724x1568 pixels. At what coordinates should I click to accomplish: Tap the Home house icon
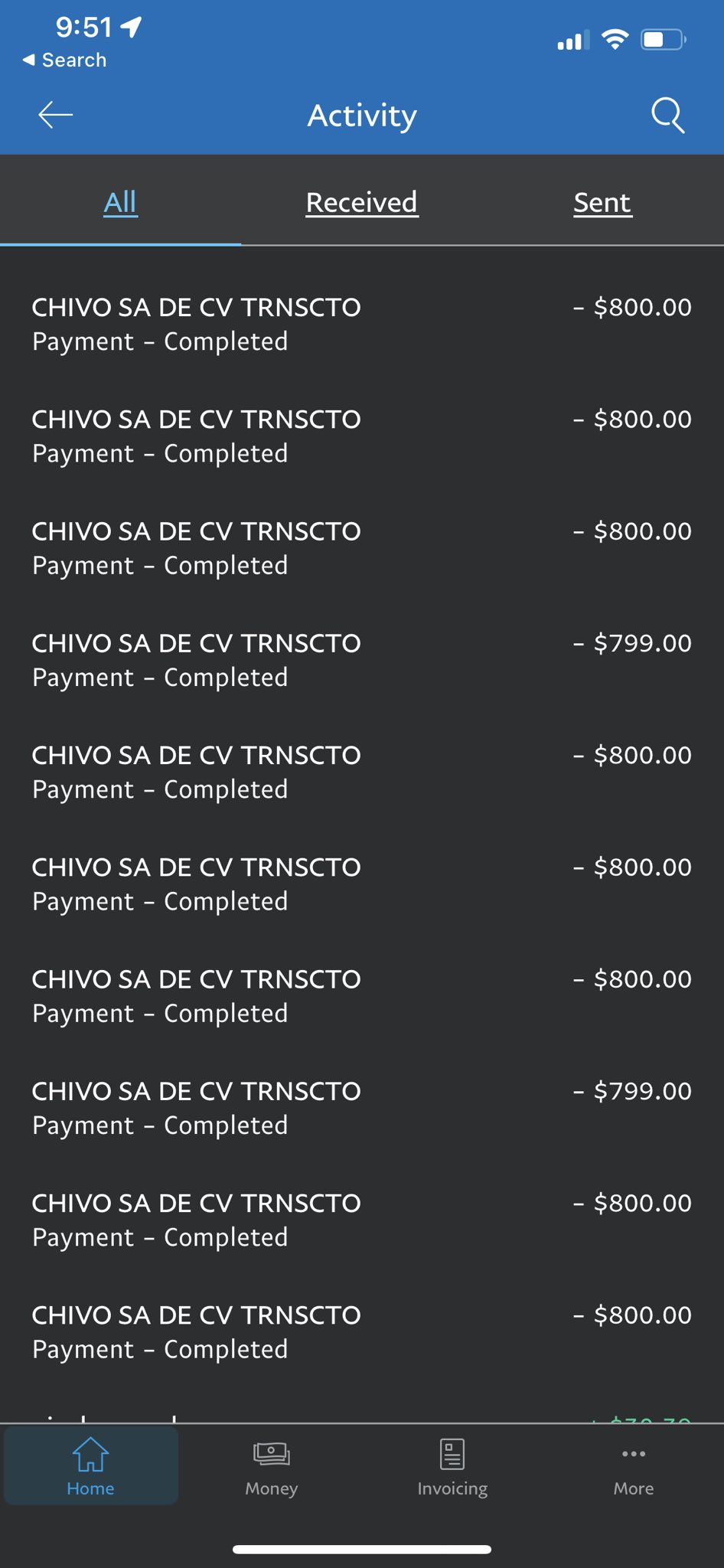coord(90,1455)
